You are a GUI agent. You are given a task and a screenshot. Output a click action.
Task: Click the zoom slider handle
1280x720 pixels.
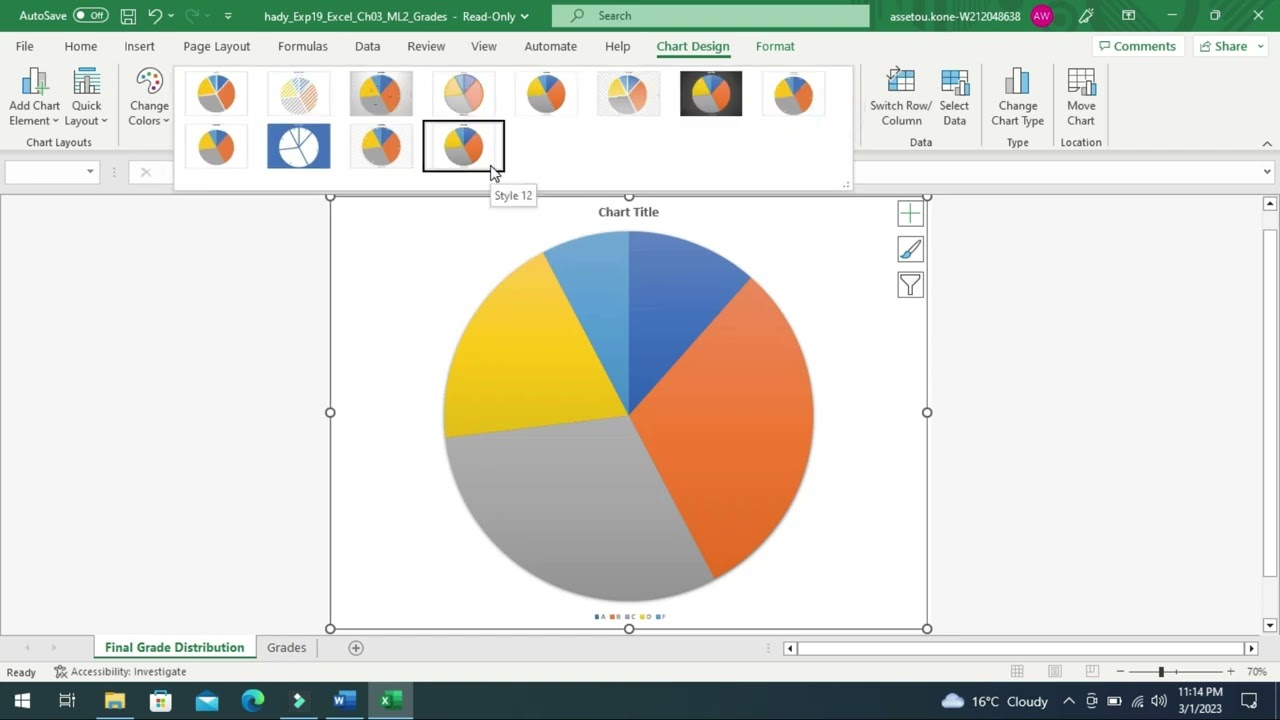(1161, 672)
